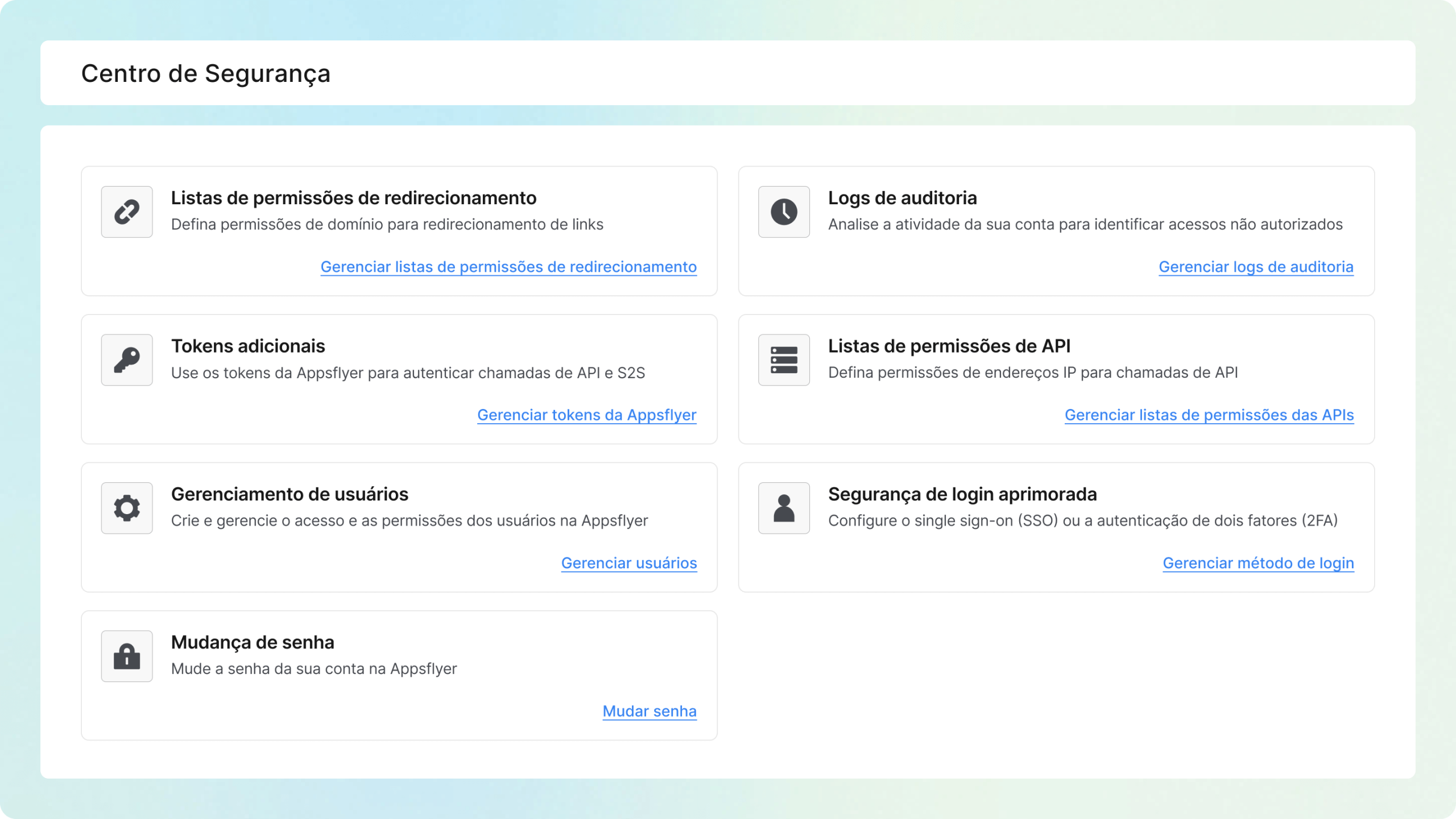Open Gerenciar listas de permissões de redirecionamento

[x=508, y=267]
